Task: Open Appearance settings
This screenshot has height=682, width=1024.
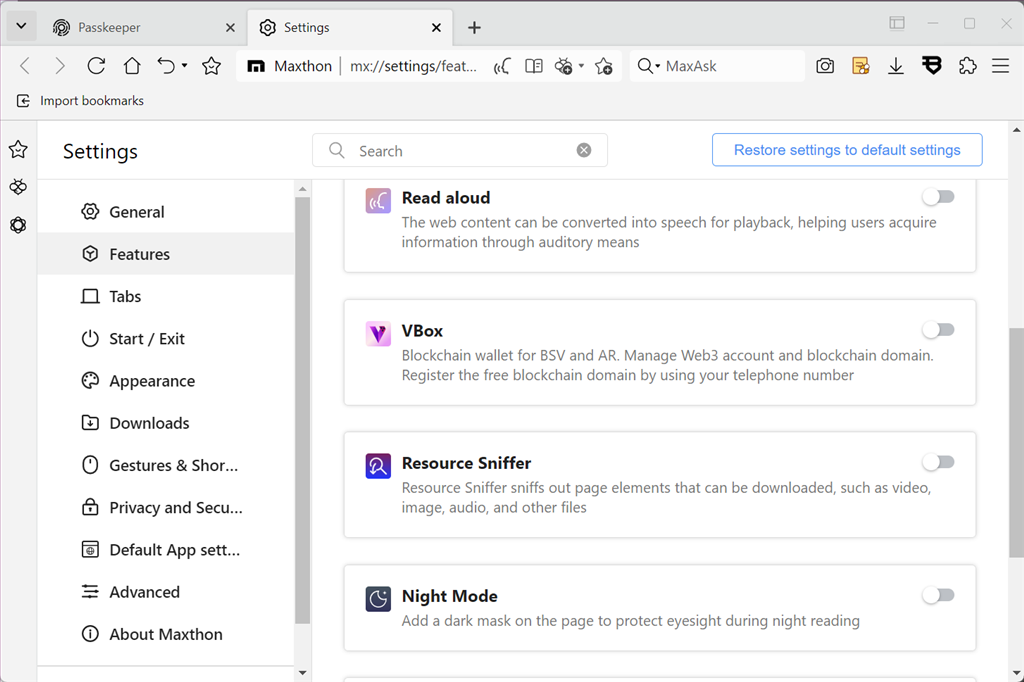Action: tap(166, 381)
